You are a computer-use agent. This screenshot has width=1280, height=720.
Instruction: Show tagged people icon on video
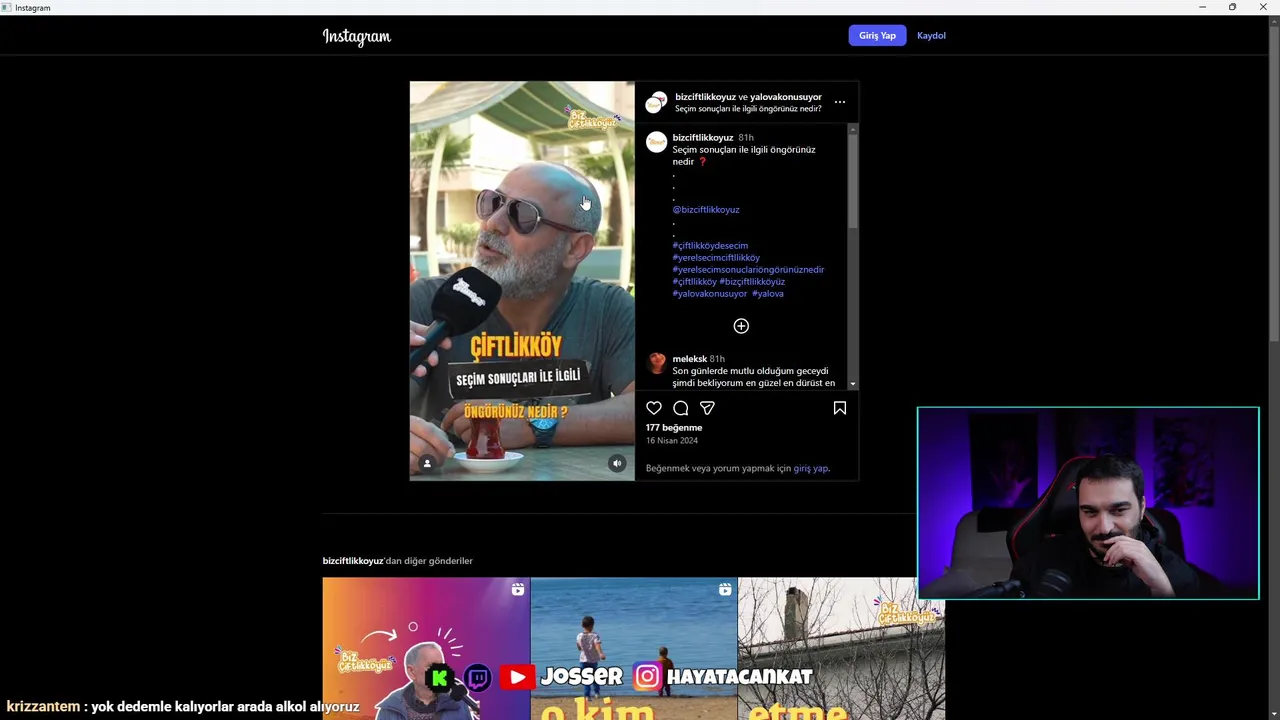(x=427, y=463)
